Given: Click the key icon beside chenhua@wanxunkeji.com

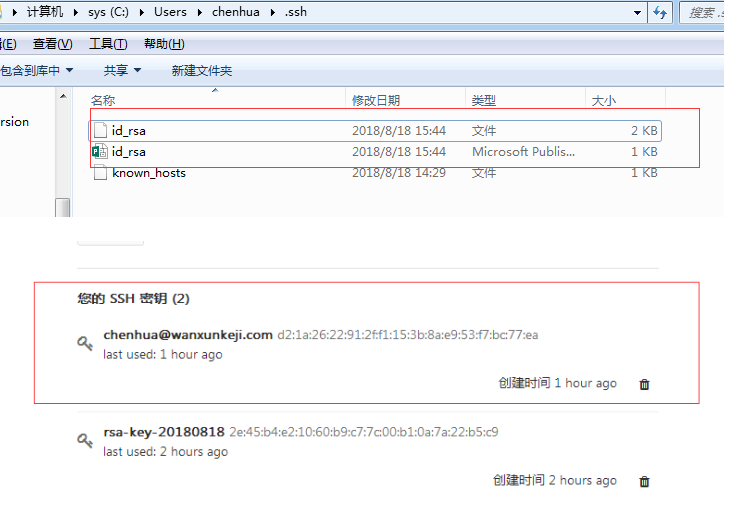Looking at the screenshot, I should point(85,344).
